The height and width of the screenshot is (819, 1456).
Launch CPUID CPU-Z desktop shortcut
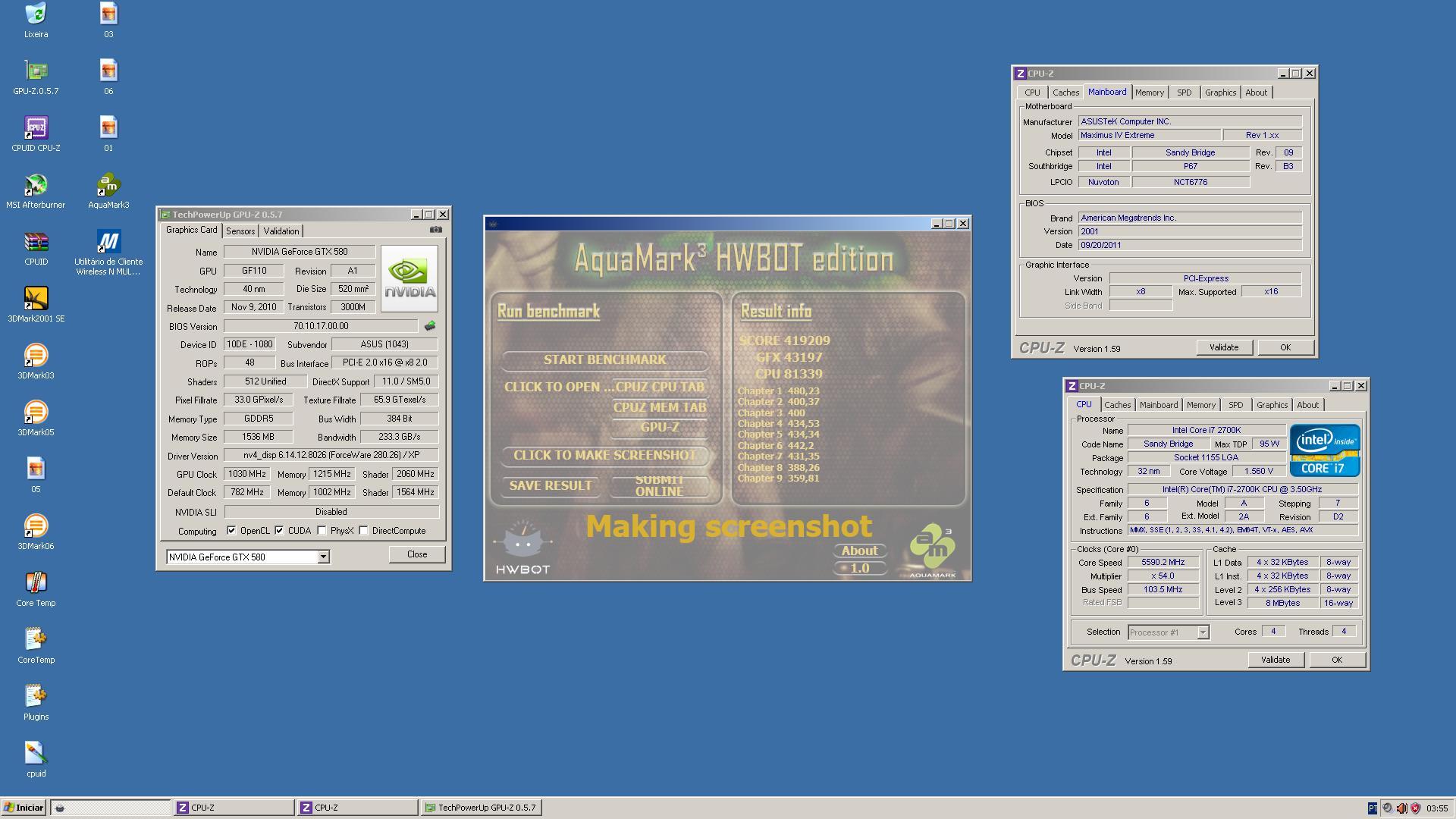tap(36, 134)
